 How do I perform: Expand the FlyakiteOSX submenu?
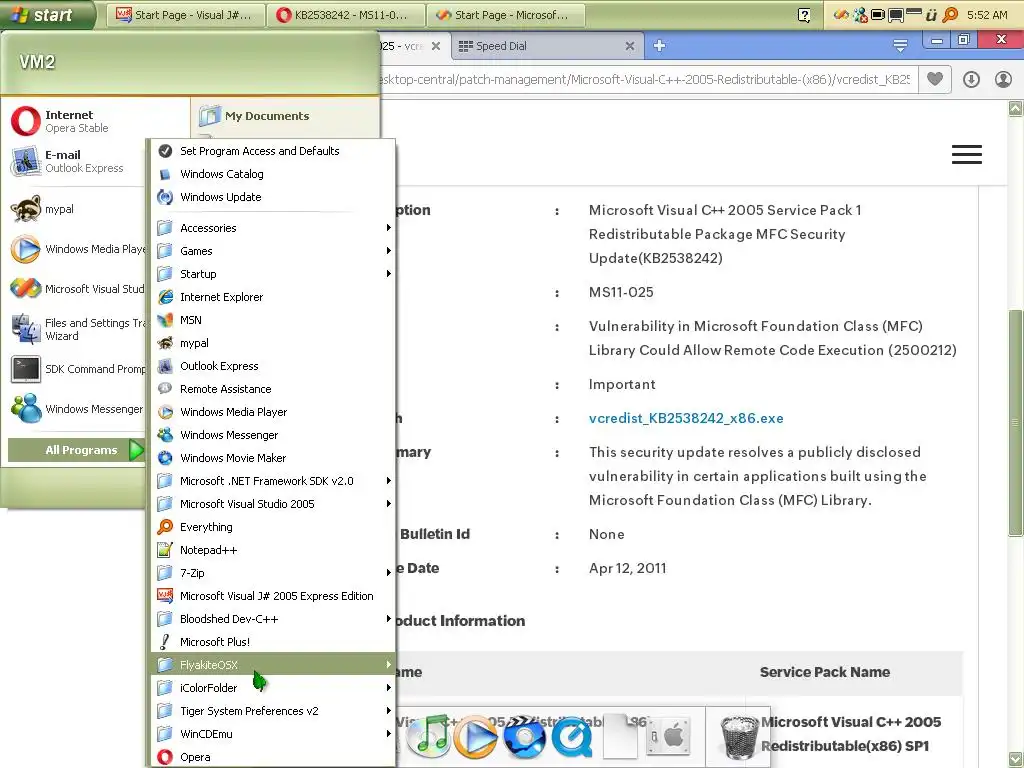point(273,665)
